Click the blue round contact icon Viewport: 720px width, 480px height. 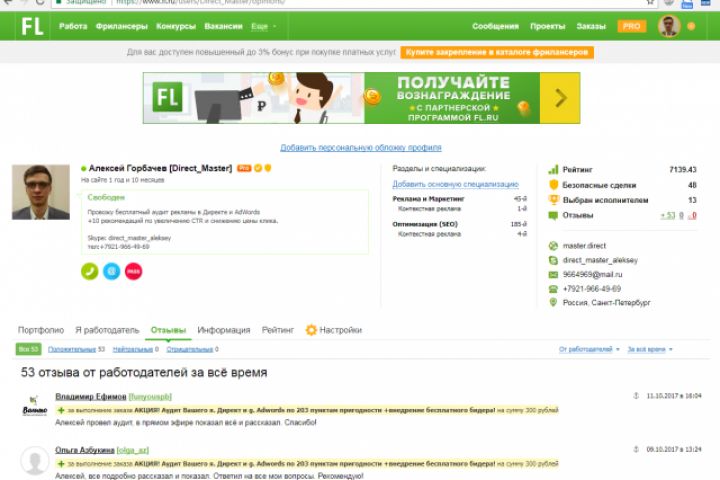(112, 271)
